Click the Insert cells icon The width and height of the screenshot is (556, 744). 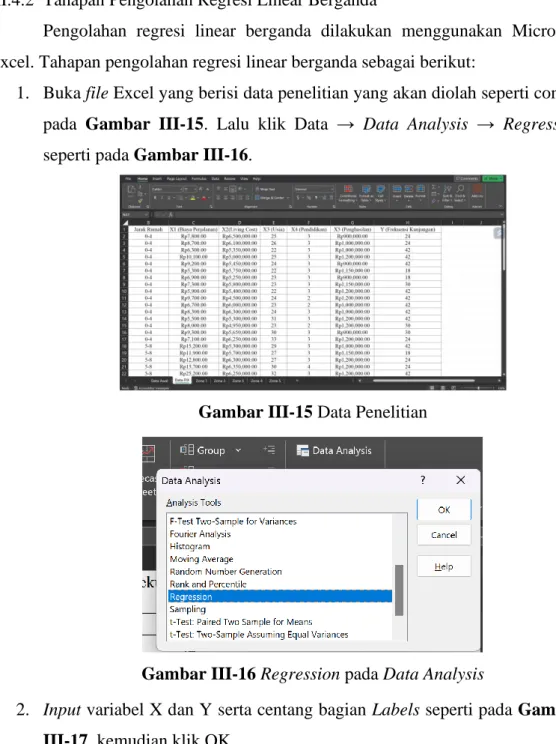(x=397, y=191)
